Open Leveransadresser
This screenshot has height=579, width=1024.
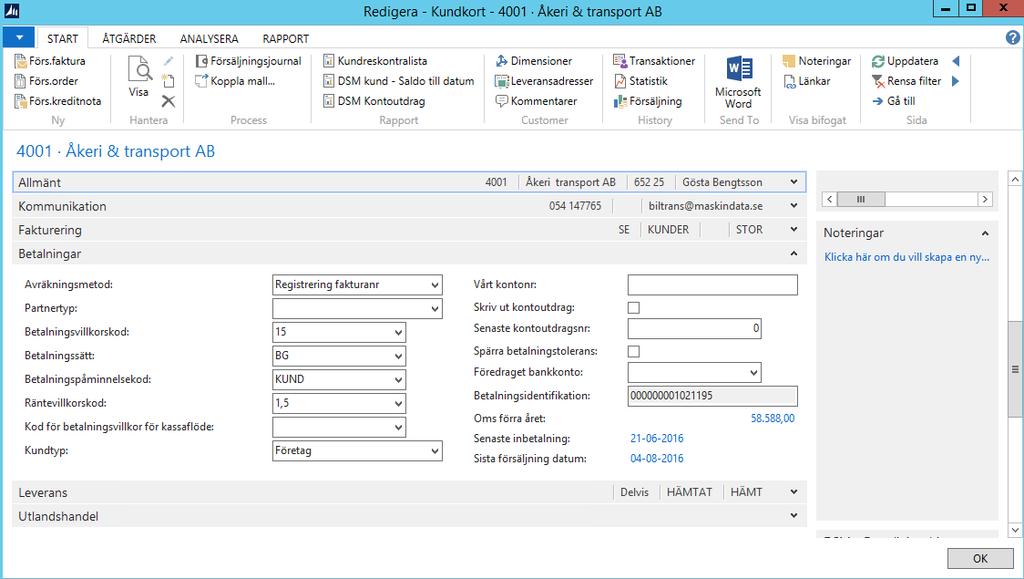[544, 81]
